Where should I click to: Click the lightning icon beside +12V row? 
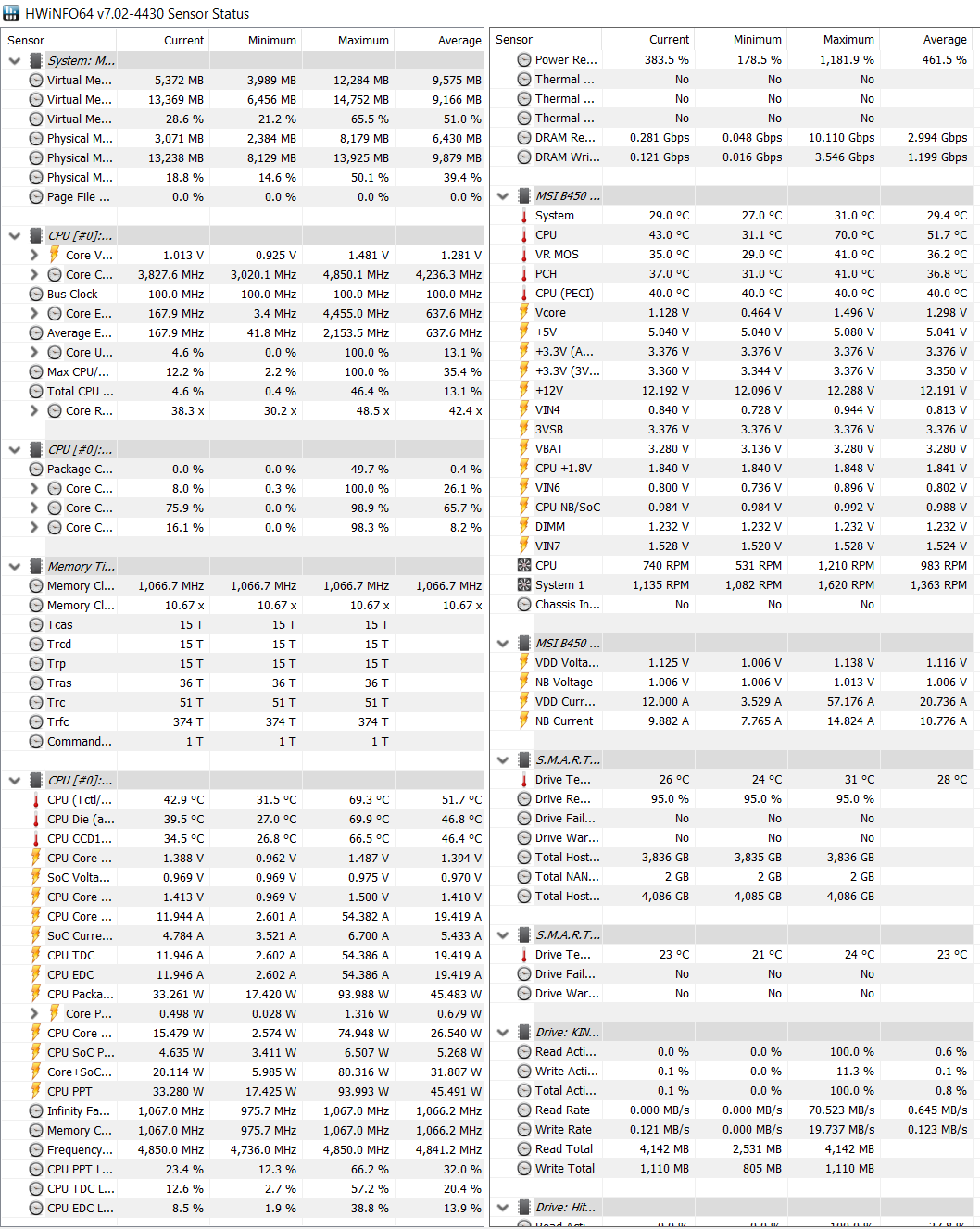[x=524, y=390]
